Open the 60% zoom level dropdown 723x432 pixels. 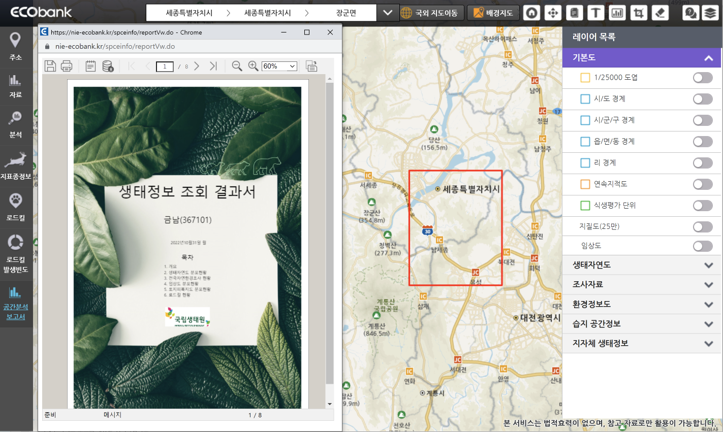279,66
